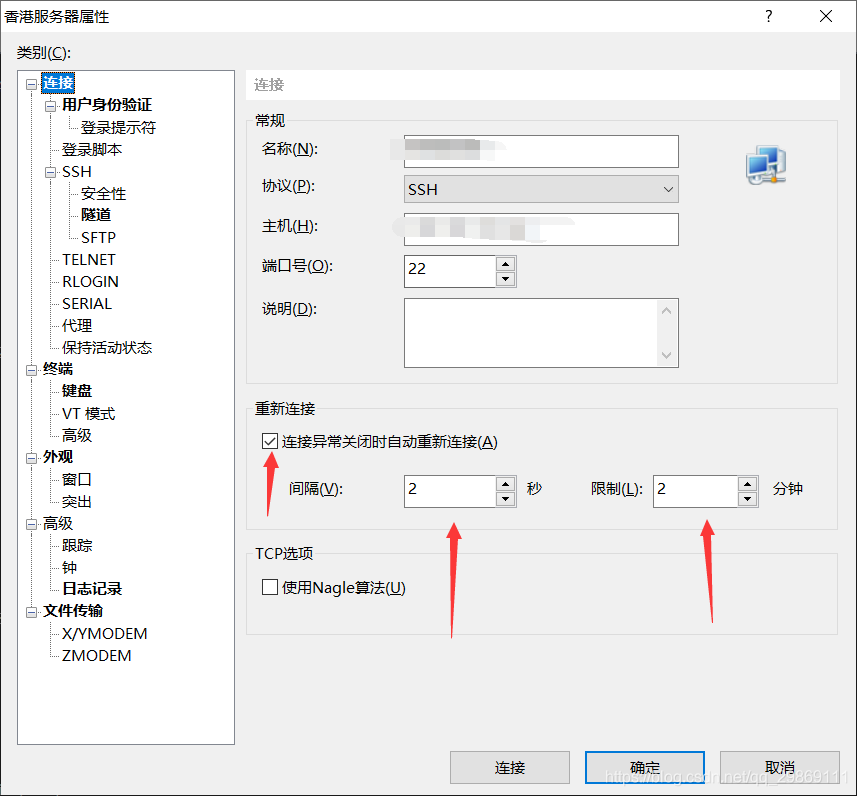The image size is (857, 796).
Task: Select SFTP tree item
Action: click(98, 237)
